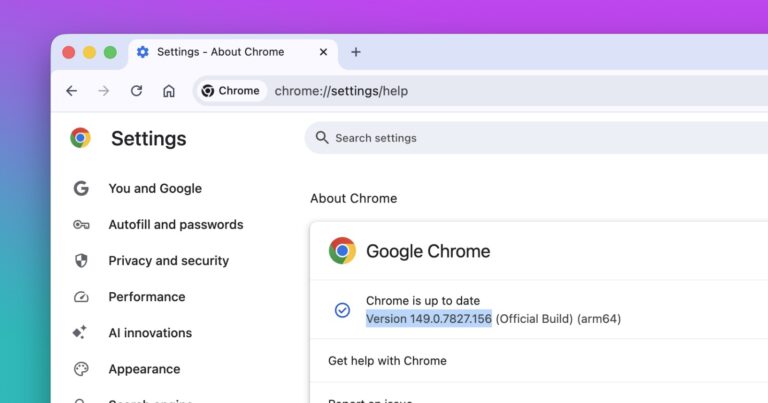Click the forward navigation arrow

(103, 91)
